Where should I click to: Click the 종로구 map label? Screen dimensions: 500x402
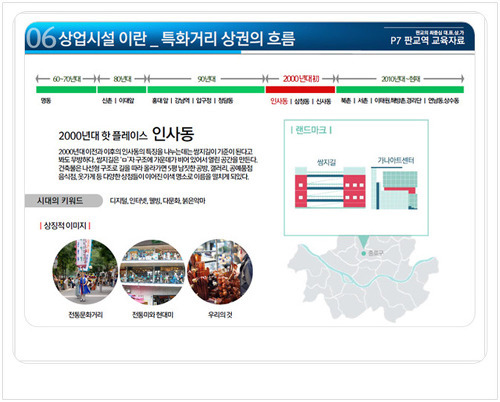point(375,254)
